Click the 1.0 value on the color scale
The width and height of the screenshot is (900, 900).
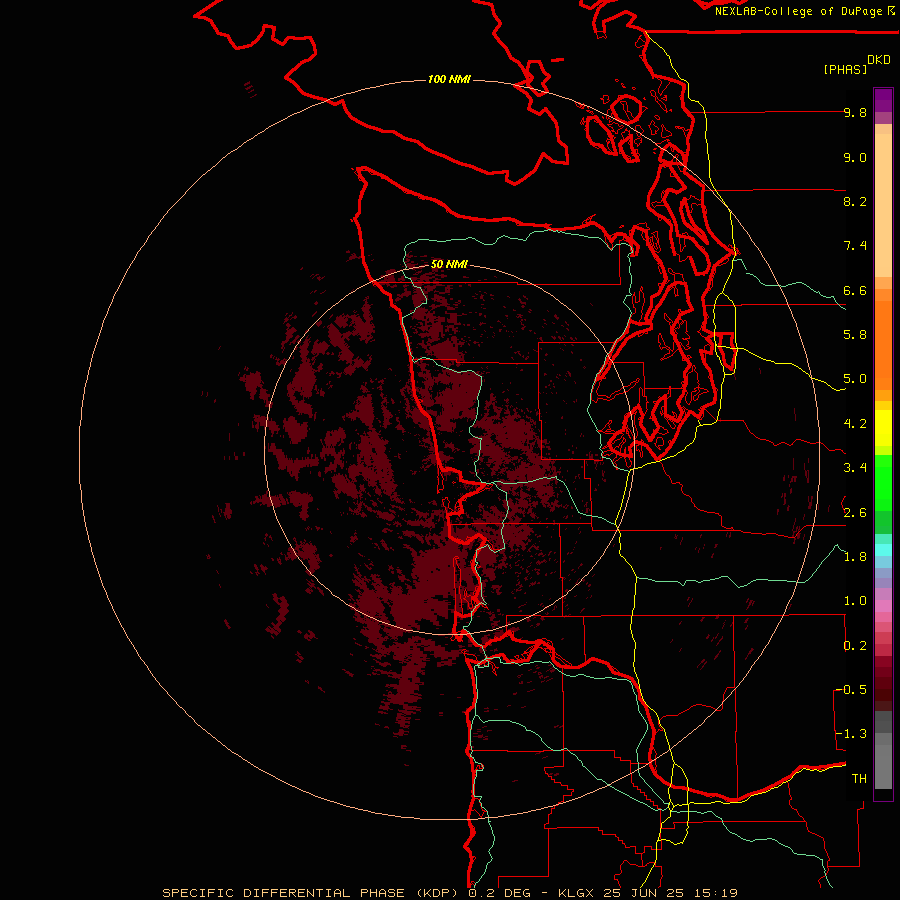pos(855,601)
